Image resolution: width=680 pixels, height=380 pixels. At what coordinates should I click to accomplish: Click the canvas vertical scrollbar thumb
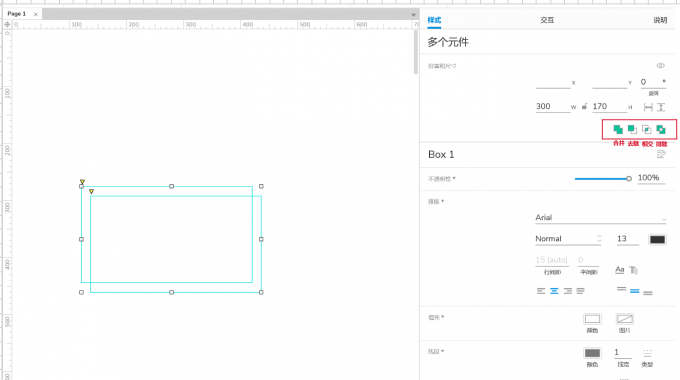click(x=415, y=52)
